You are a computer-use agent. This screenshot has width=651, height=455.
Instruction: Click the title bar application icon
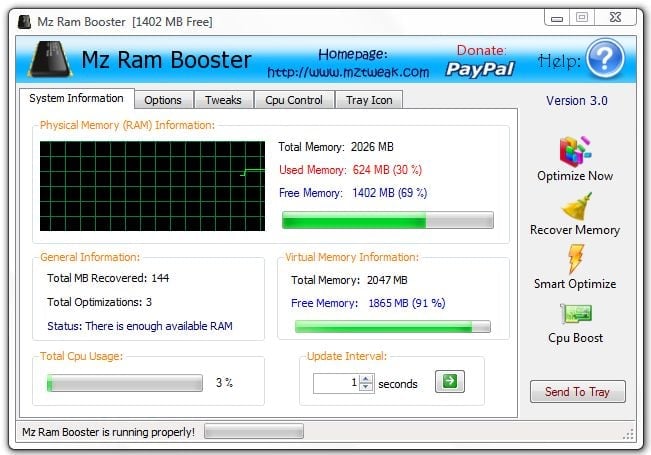tap(24, 22)
